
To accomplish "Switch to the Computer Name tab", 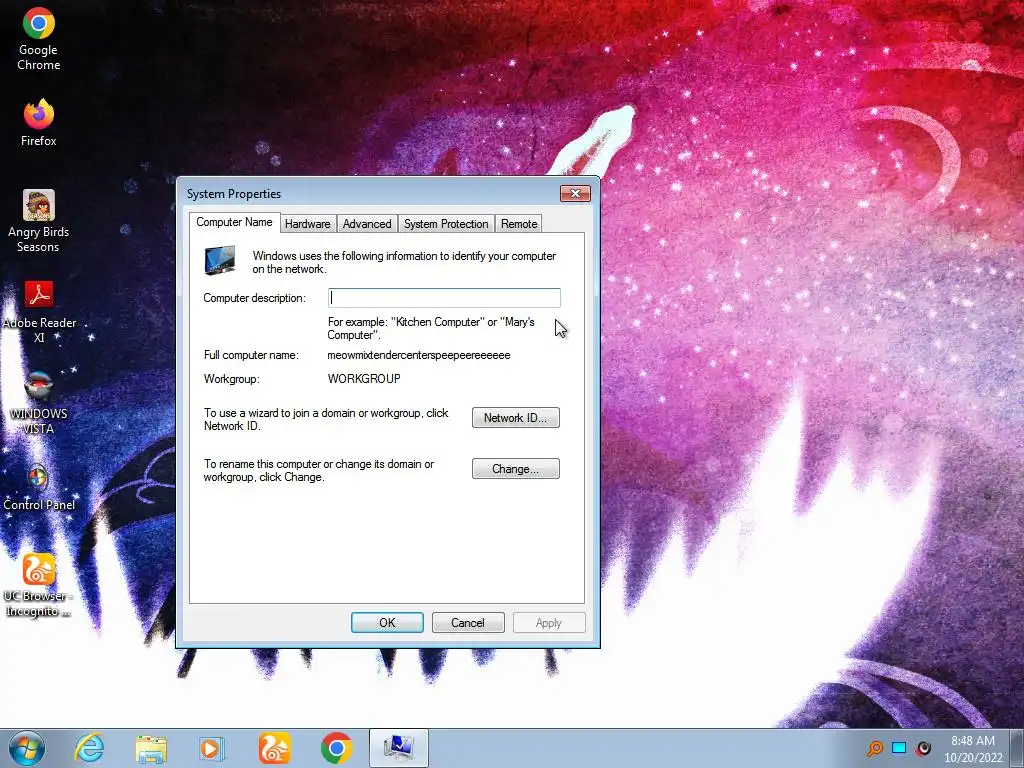I will [x=234, y=222].
